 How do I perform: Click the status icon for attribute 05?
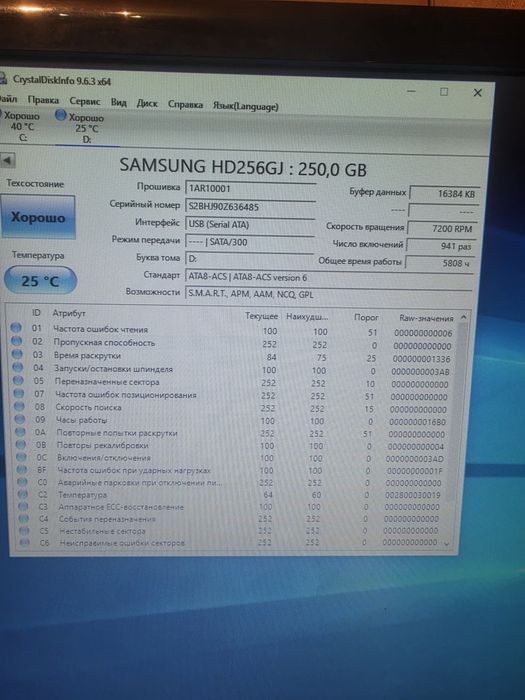[x=18, y=380]
